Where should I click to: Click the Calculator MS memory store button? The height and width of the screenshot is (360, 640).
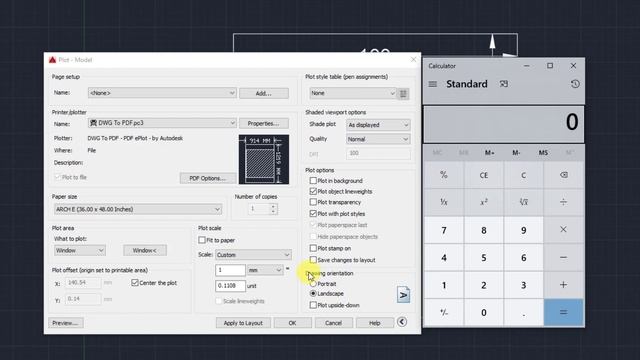point(543,153)
